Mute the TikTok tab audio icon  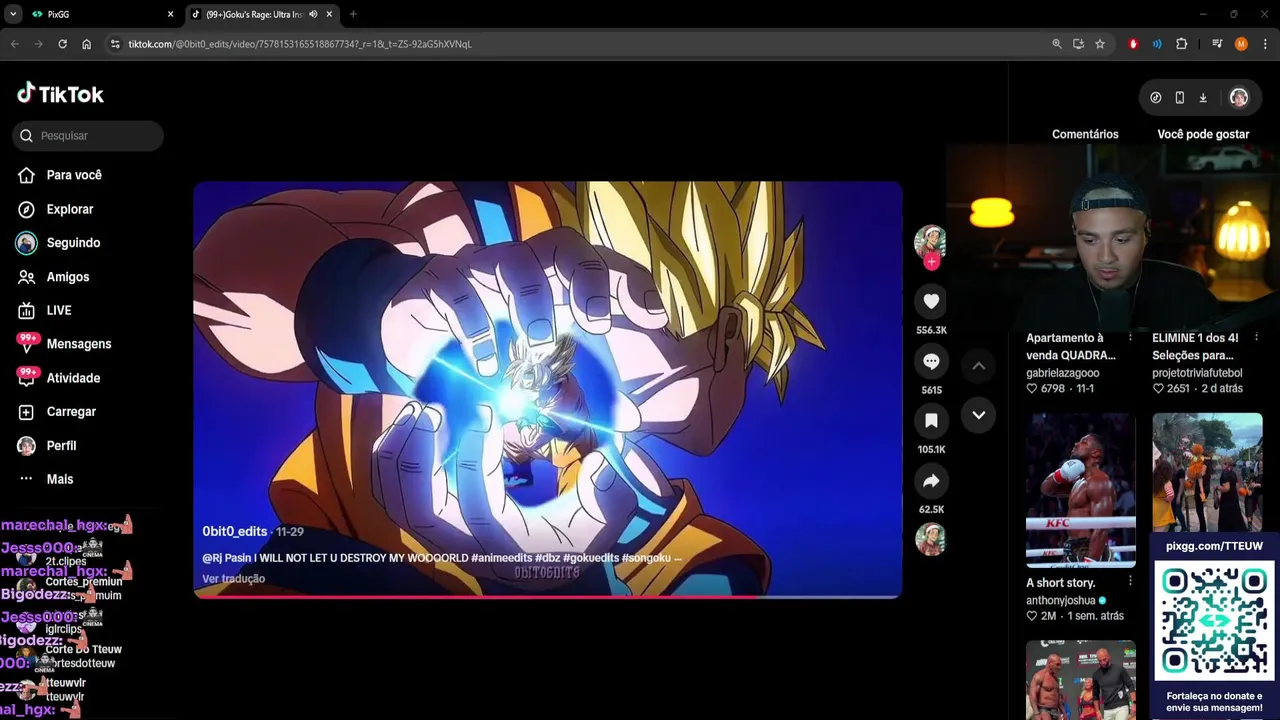(313, 14)
